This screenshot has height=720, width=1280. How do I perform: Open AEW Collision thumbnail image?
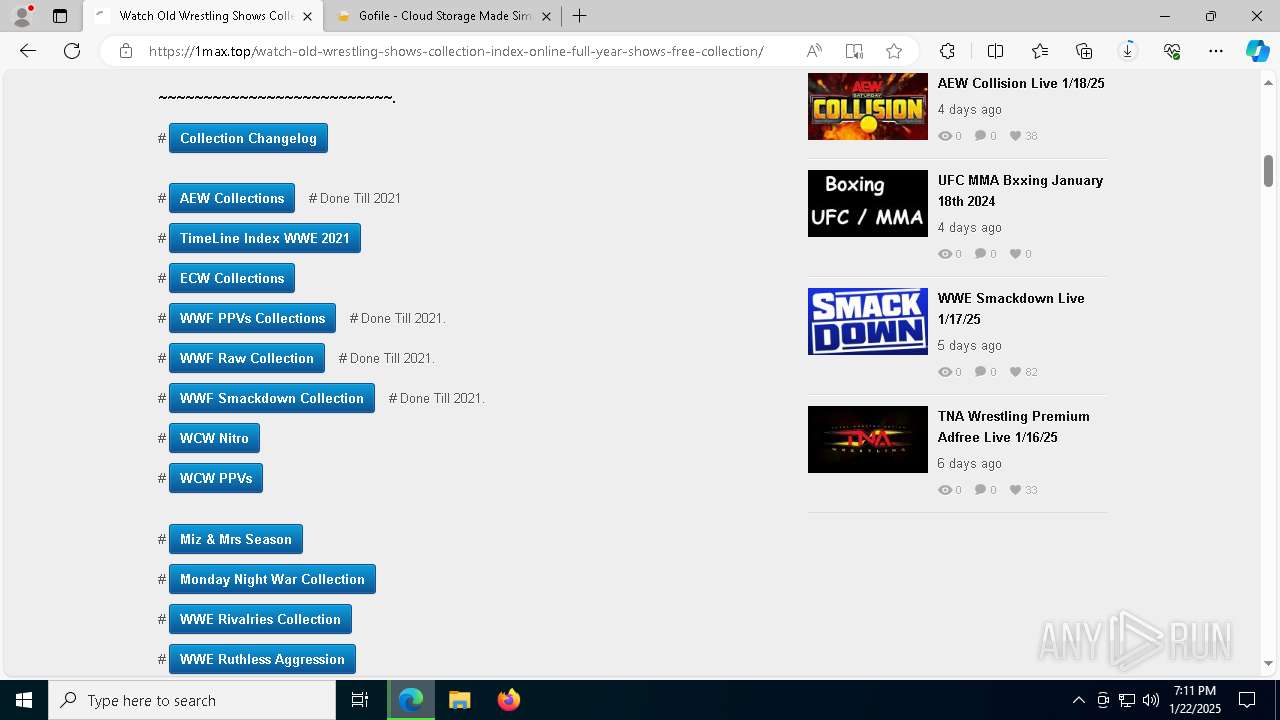pos(868,106)
